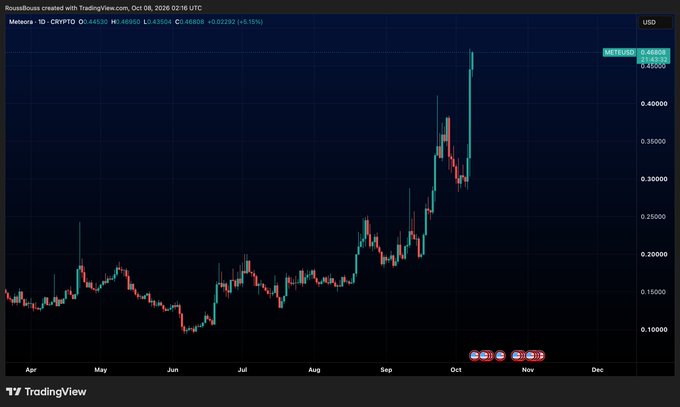The height and width of the screenshot is (407, 680).
Task: Select the Meteora · 1D · CRYPTO chart title
Action: point(42,22)
